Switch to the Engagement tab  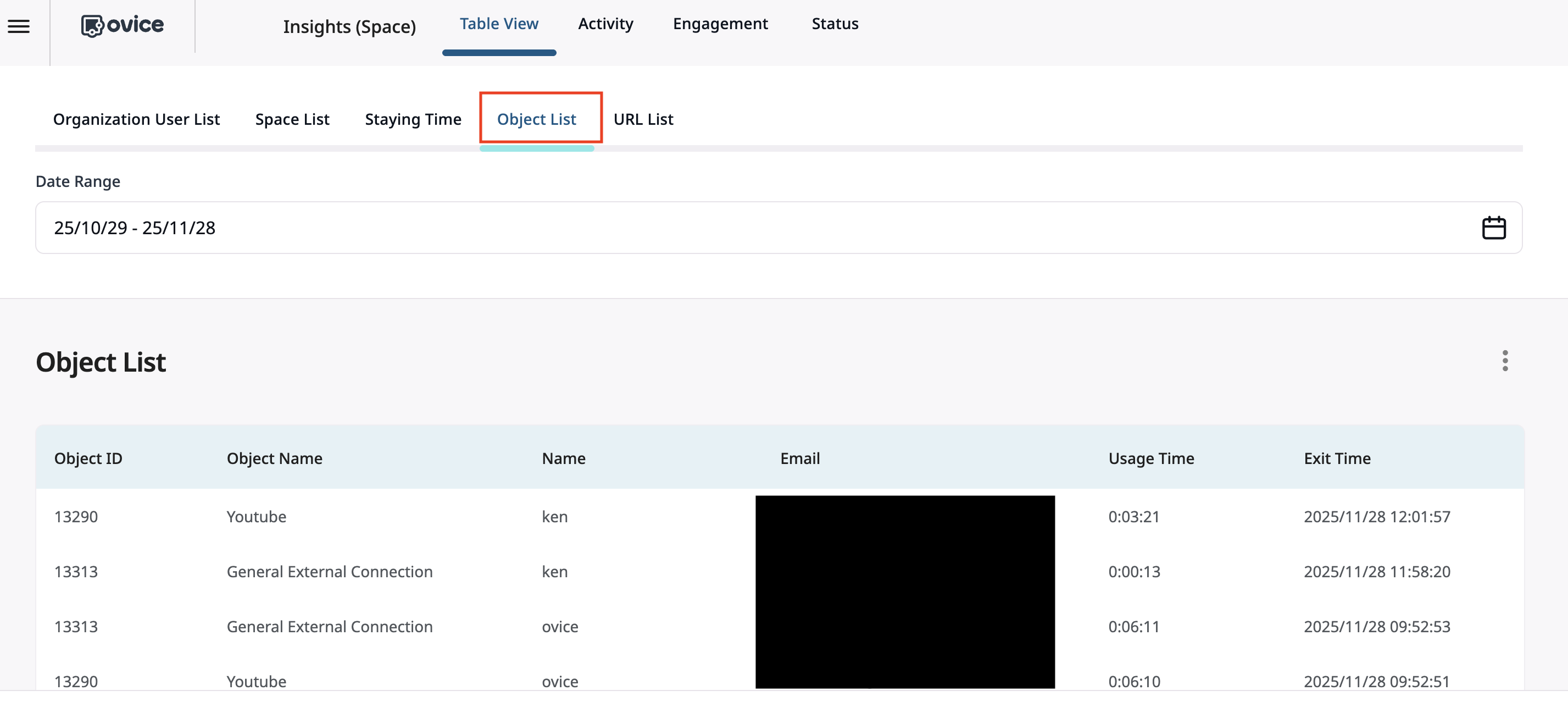click(x=720, y=24)
